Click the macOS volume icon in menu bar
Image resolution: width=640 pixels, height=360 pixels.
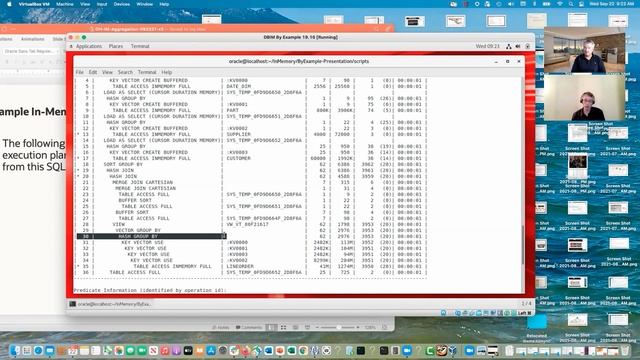(x=511, y=4)
